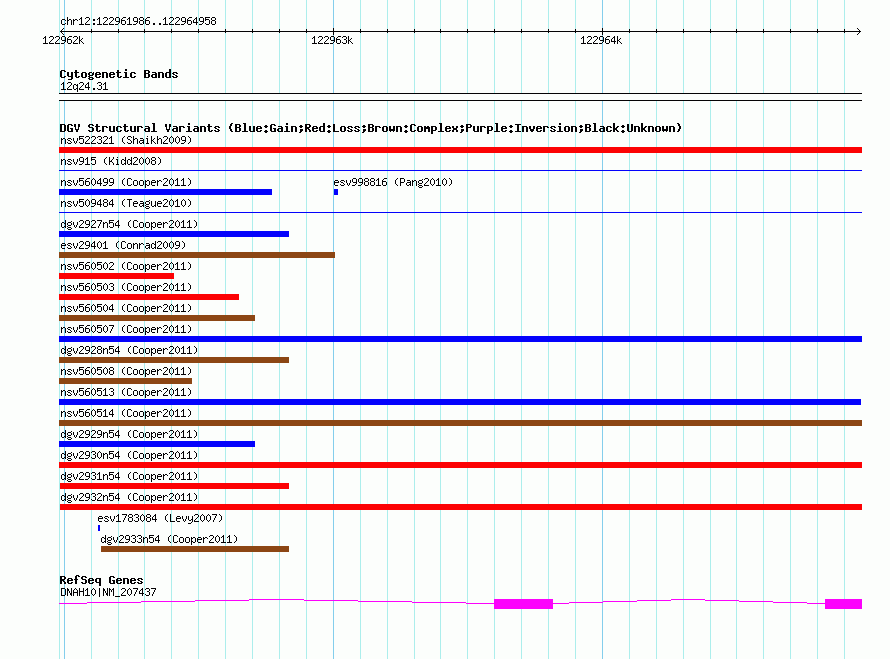Select the first magenta DNAH10 exon block
This screenshot has width=890, height=659.
tap(523, 604)
